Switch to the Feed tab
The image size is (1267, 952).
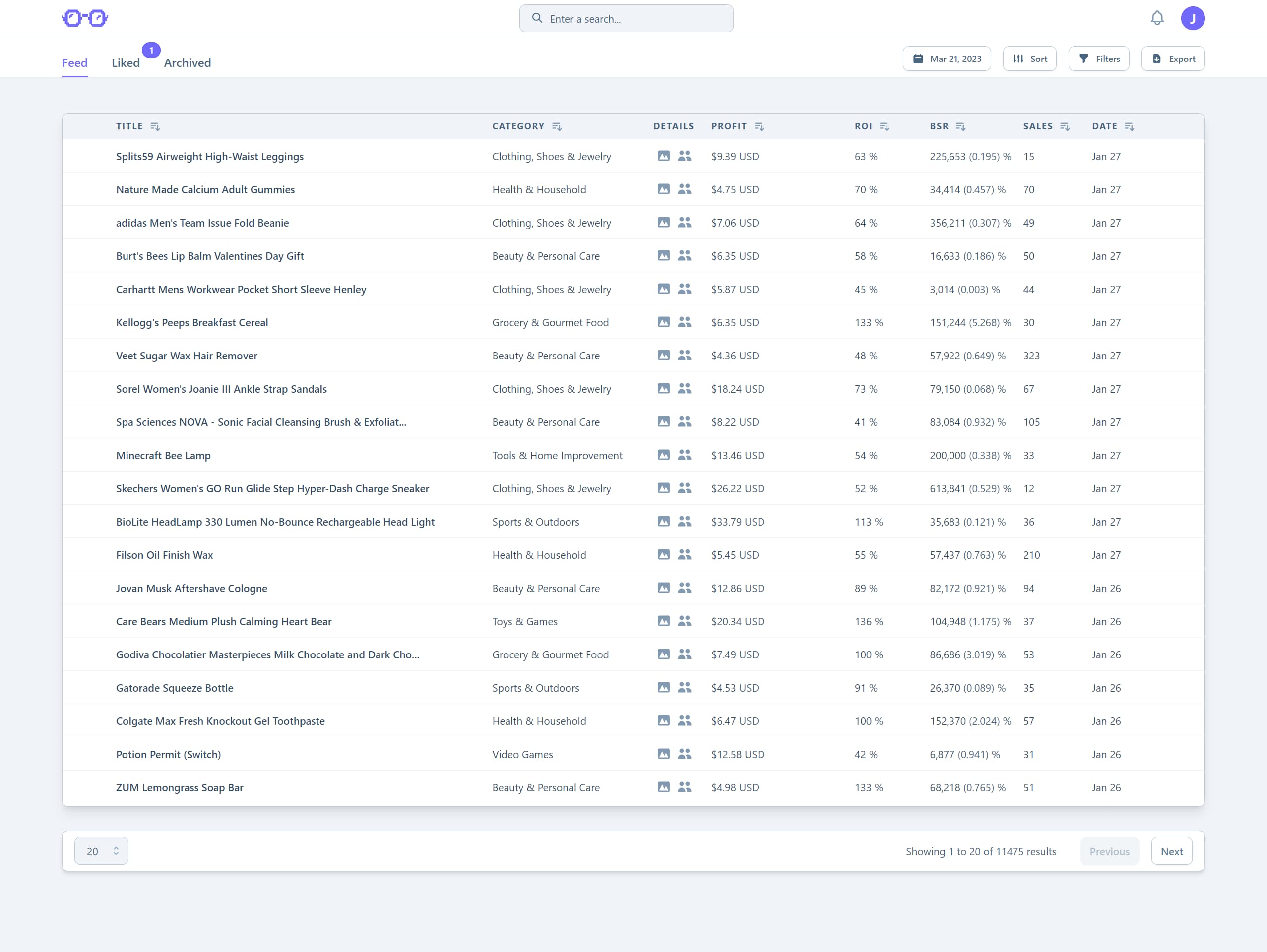click(x=75, y=63)
